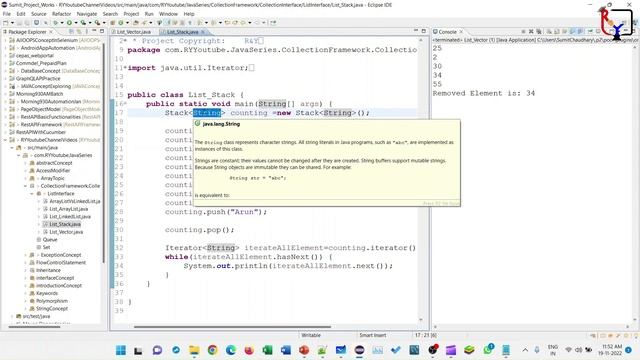
Task: Open the Run button dropdown arrow
Action: [76, 23]
